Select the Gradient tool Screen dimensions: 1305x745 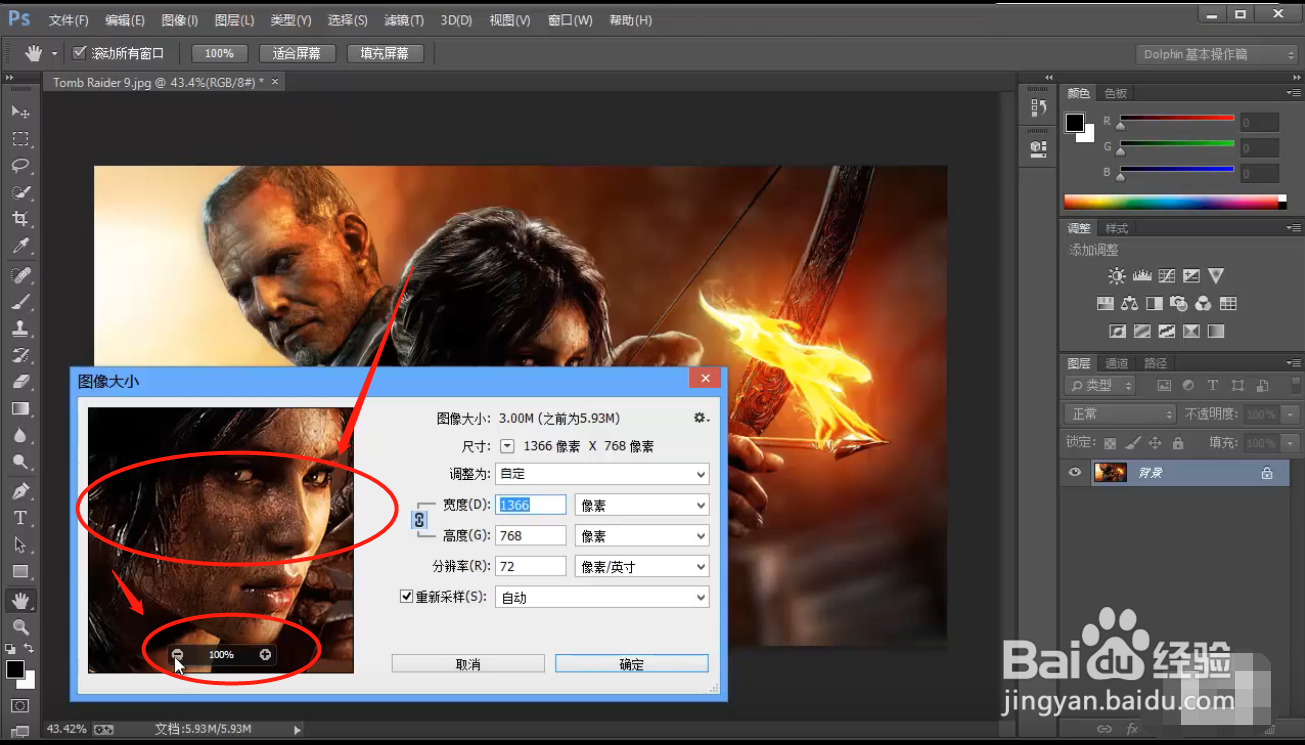[x=20, y=409]
